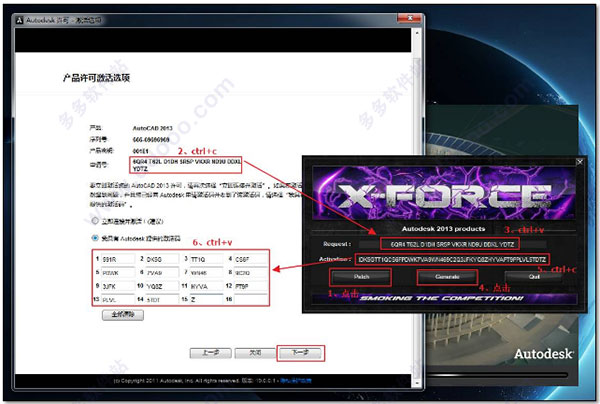Click the product key value 001E1
This screenshot has width=600, height=404.
click(x=140, y=151)
